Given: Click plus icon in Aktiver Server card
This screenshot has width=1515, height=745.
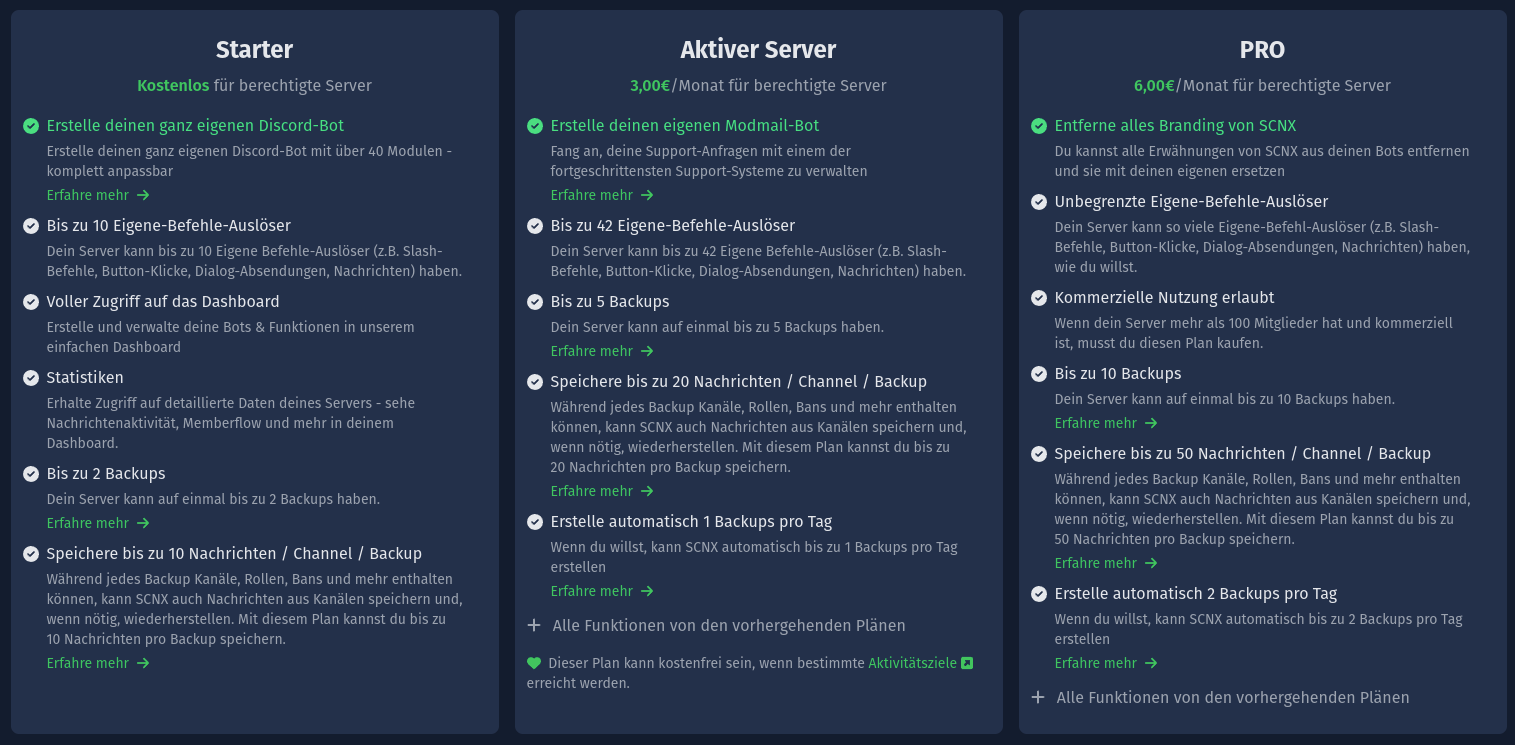Looking at the screenshot, I should [534, 626].
